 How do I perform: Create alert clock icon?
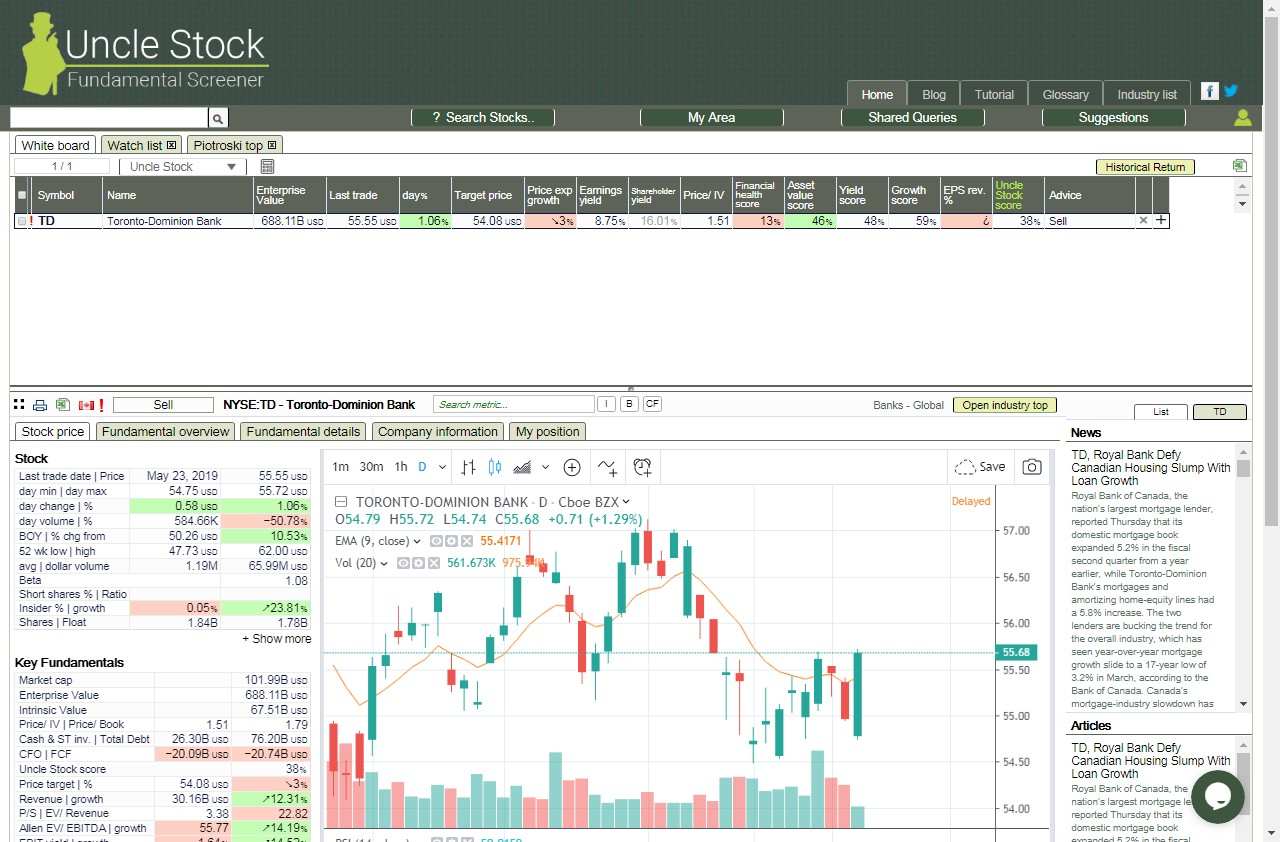(x=642, y=467)
